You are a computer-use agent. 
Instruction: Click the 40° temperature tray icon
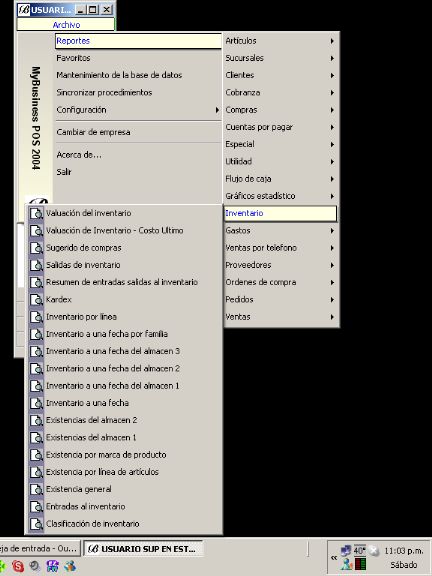tap(359, 550)
